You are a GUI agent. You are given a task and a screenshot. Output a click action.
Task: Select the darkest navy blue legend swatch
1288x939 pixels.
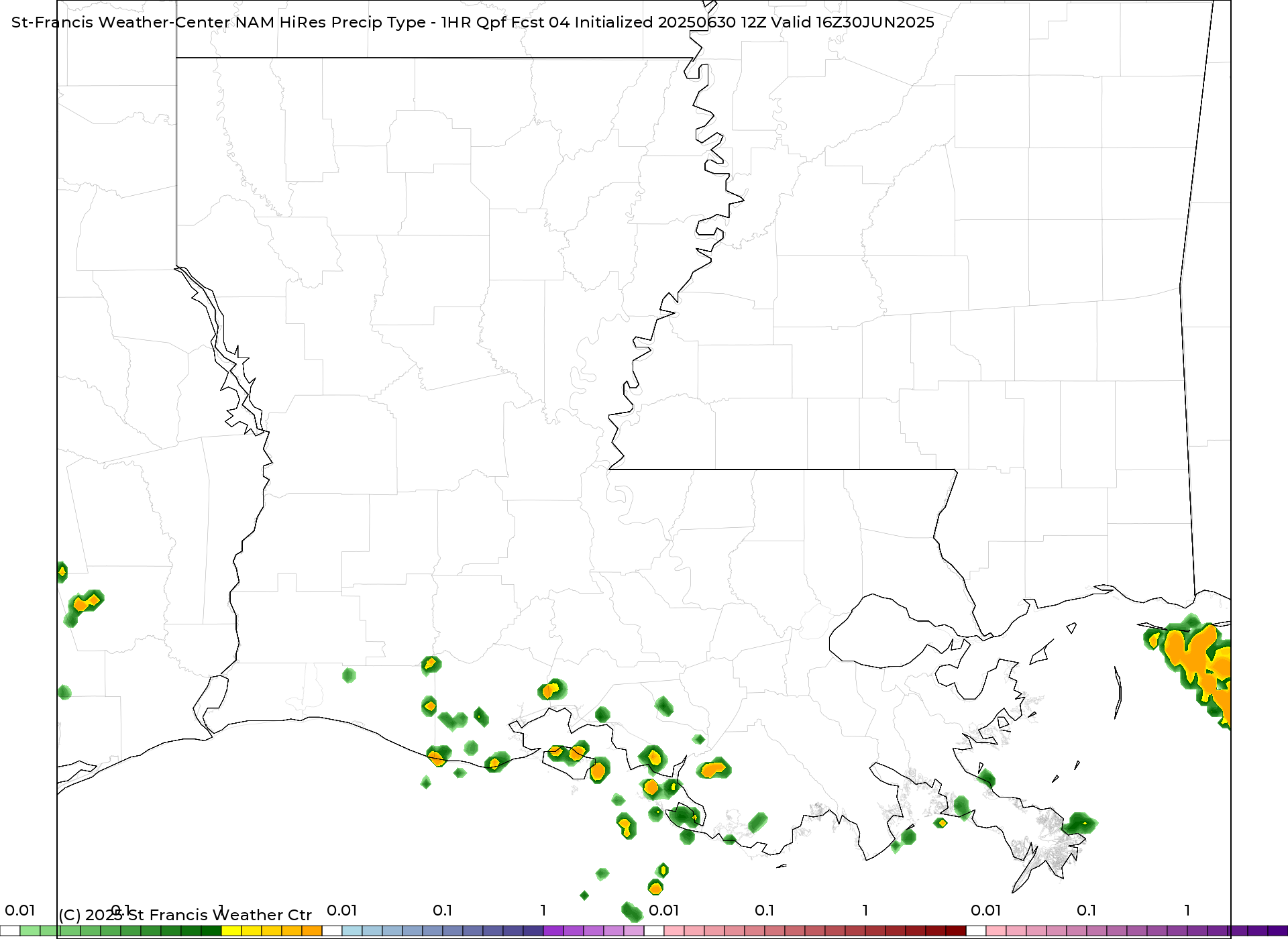(533, 931)
